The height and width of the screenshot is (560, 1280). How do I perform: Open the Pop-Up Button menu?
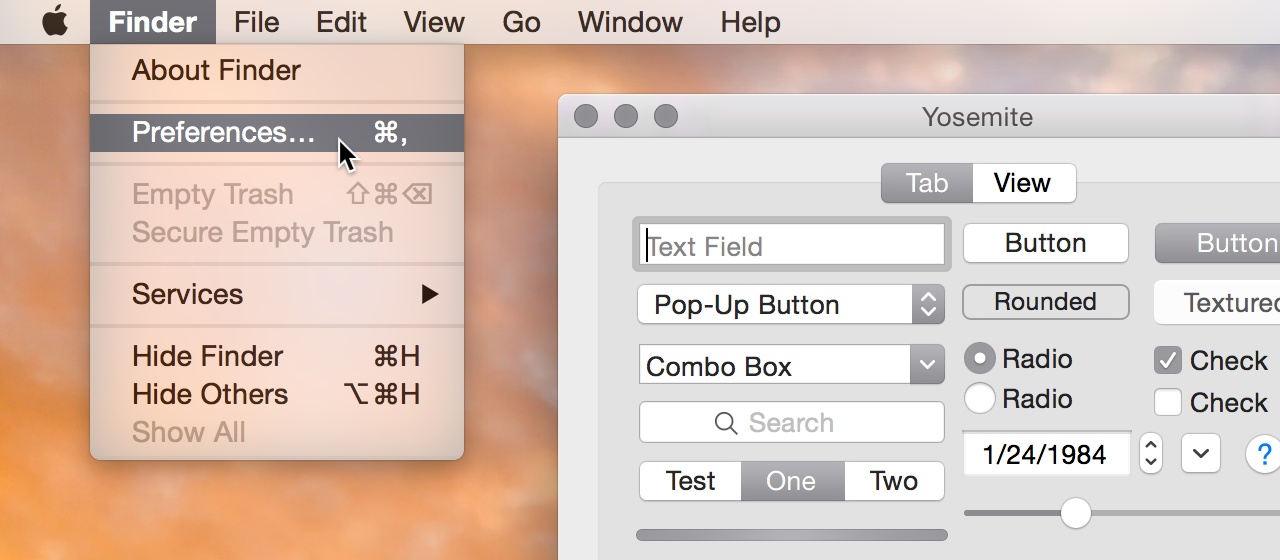[x=791, y=305]
